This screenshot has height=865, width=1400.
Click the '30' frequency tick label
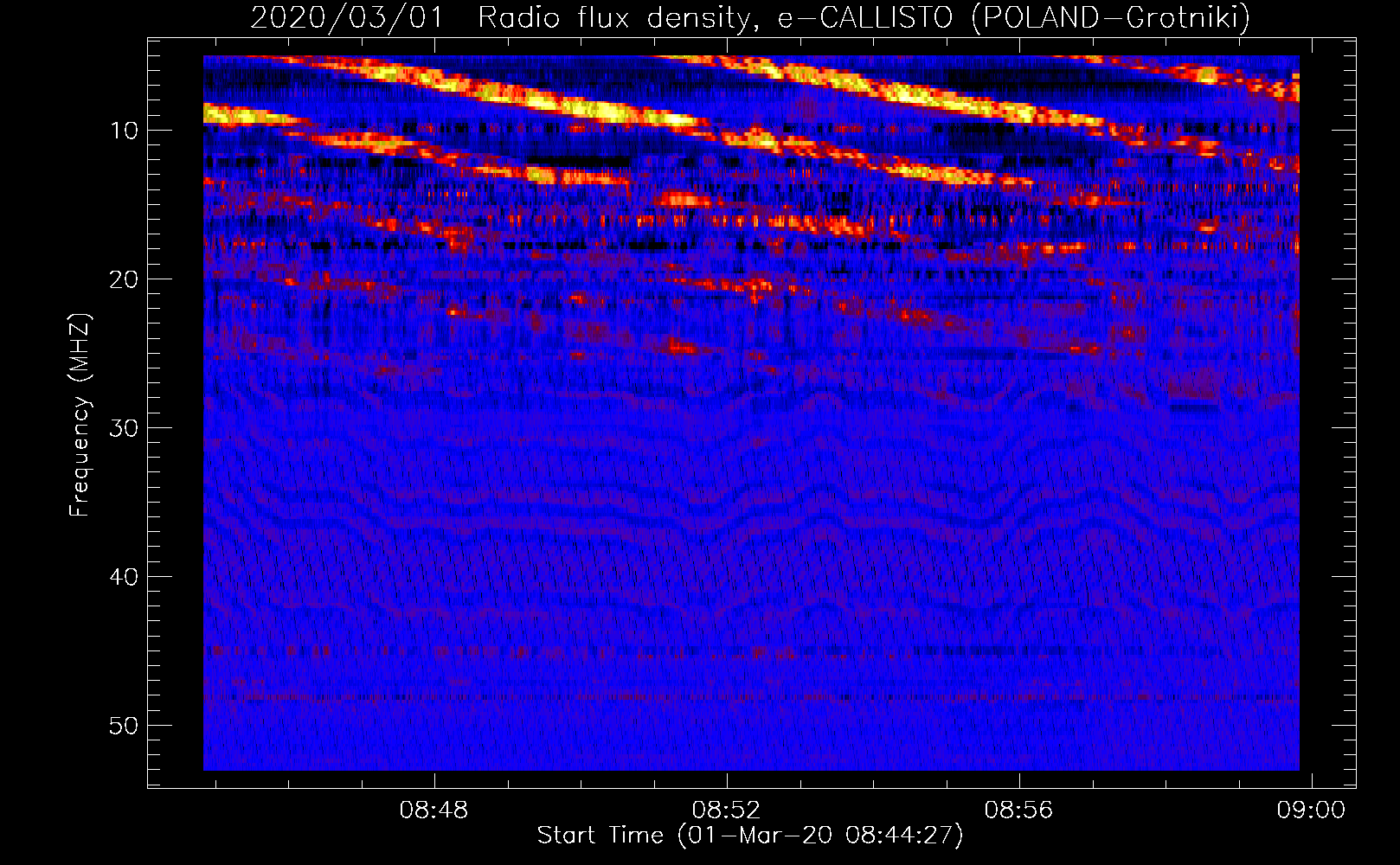125,428
